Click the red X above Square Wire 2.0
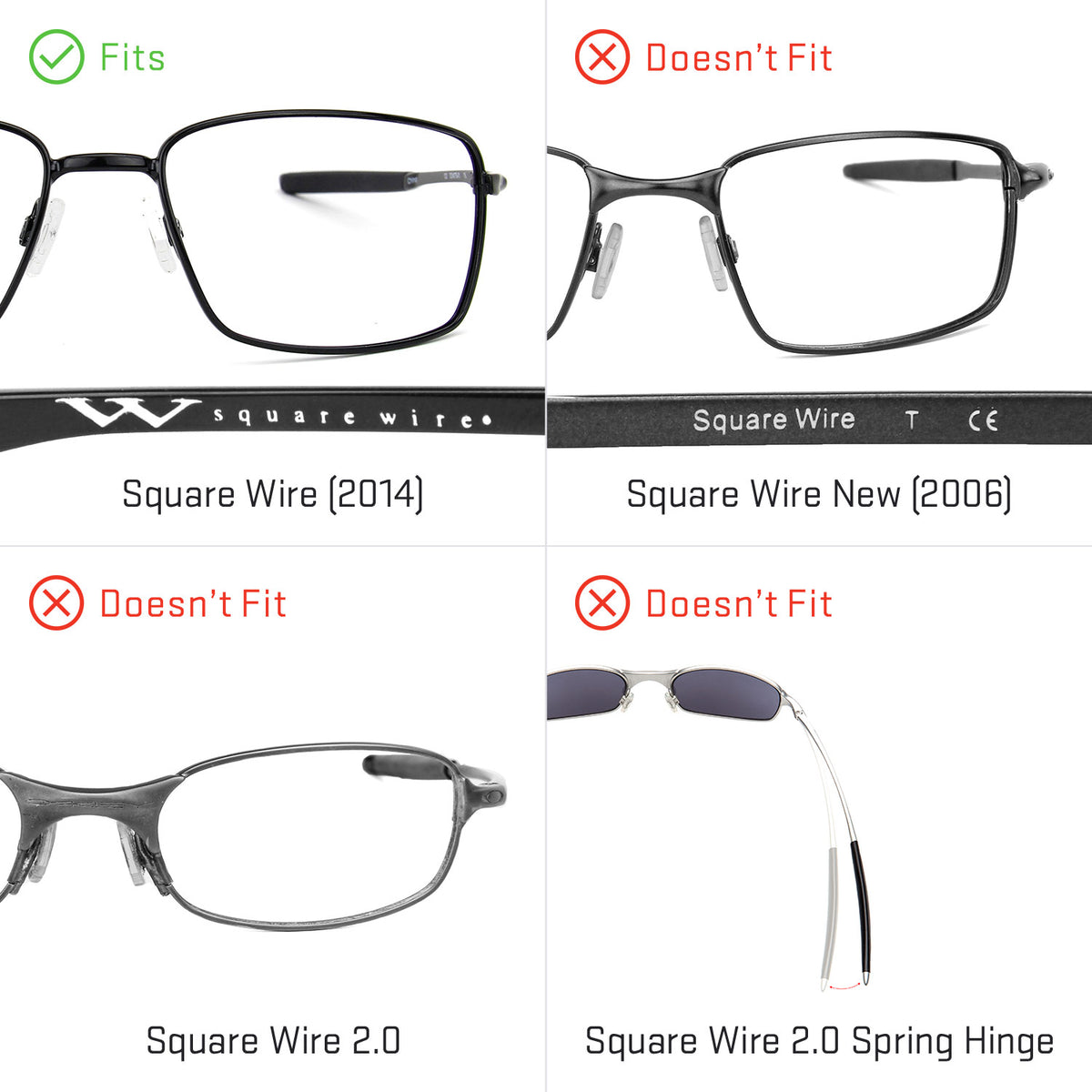The image size is (1092, 1092). (56, 602)
